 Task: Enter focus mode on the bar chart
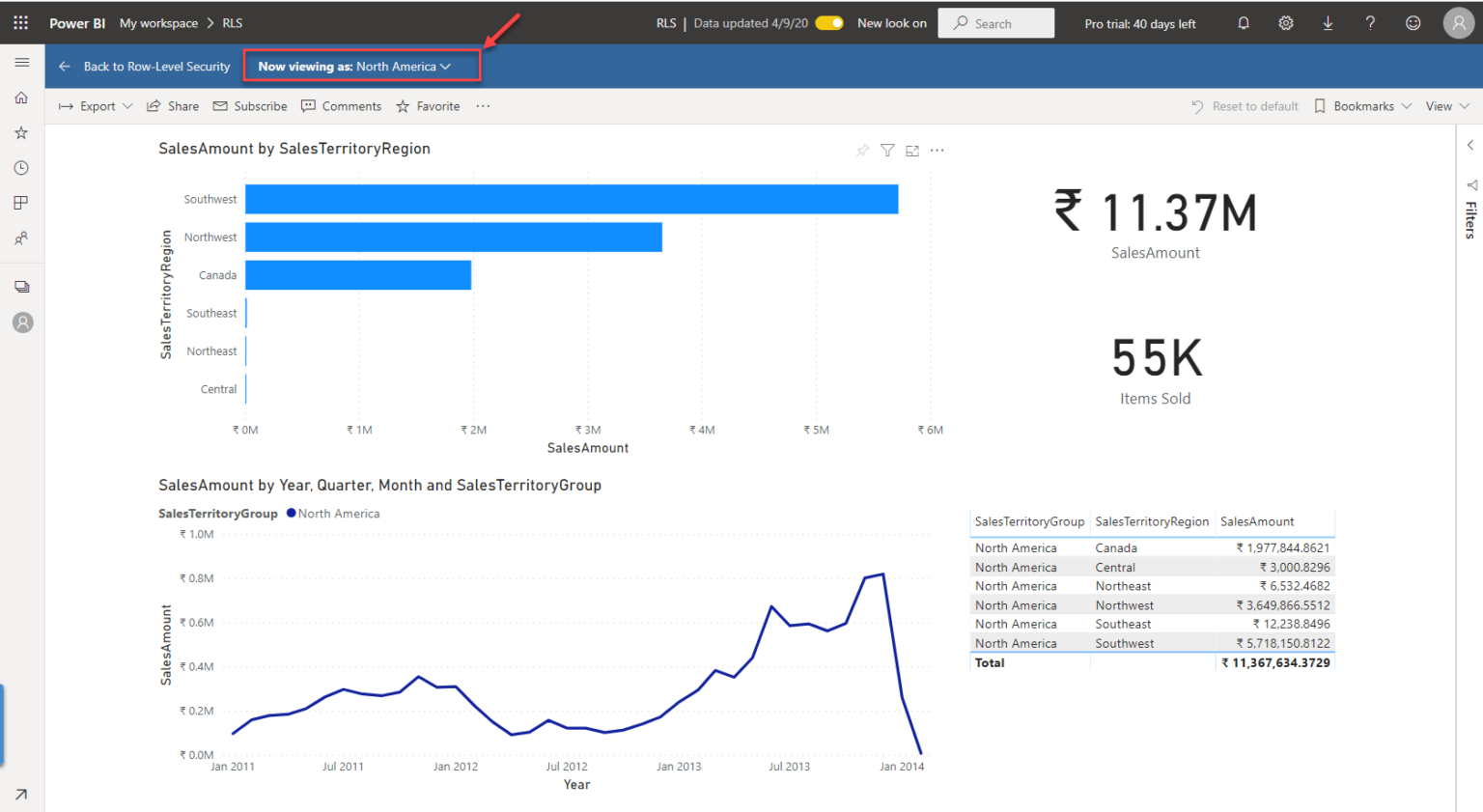(x=912, y=150)
